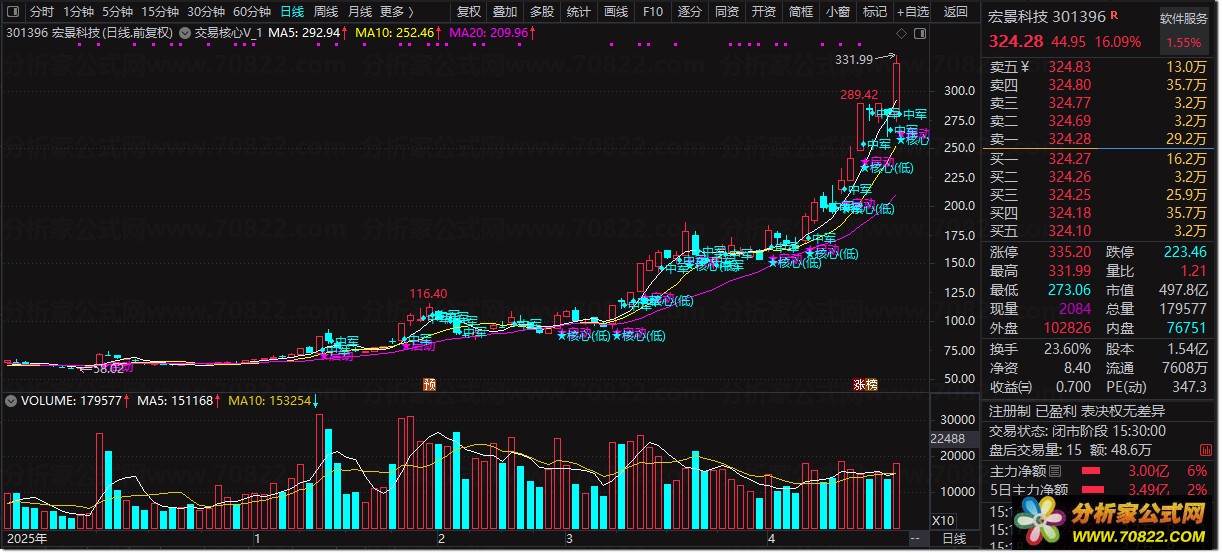Click the 5日主力净额 3.49亿 row
The height and width of the screenshot is (553, 1222).
click(x=1100, y=490)
